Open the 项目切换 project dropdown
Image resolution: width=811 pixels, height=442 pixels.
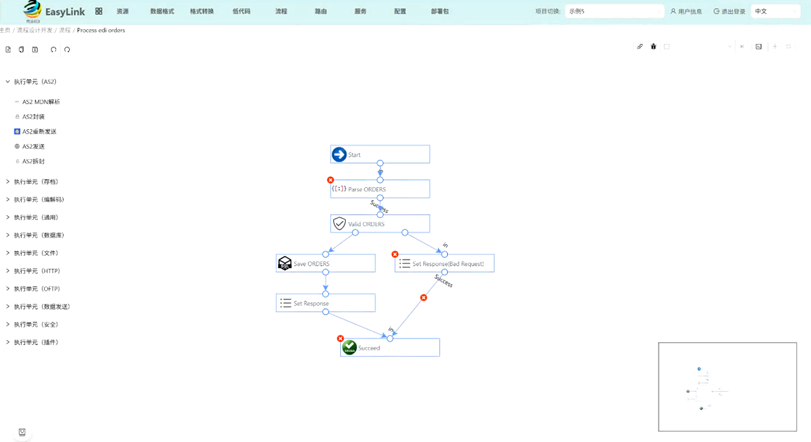coord(613,11)
